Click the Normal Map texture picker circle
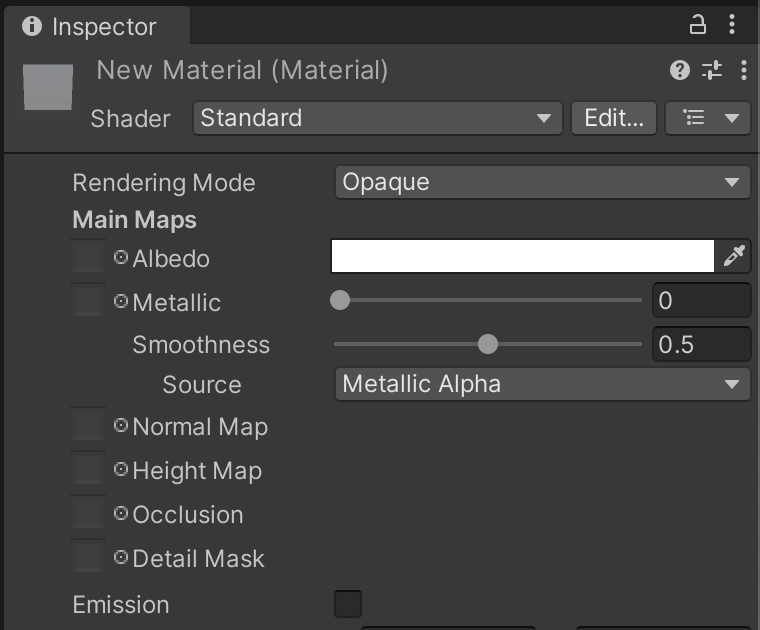The image size is (760, 630). coord(121,426)
